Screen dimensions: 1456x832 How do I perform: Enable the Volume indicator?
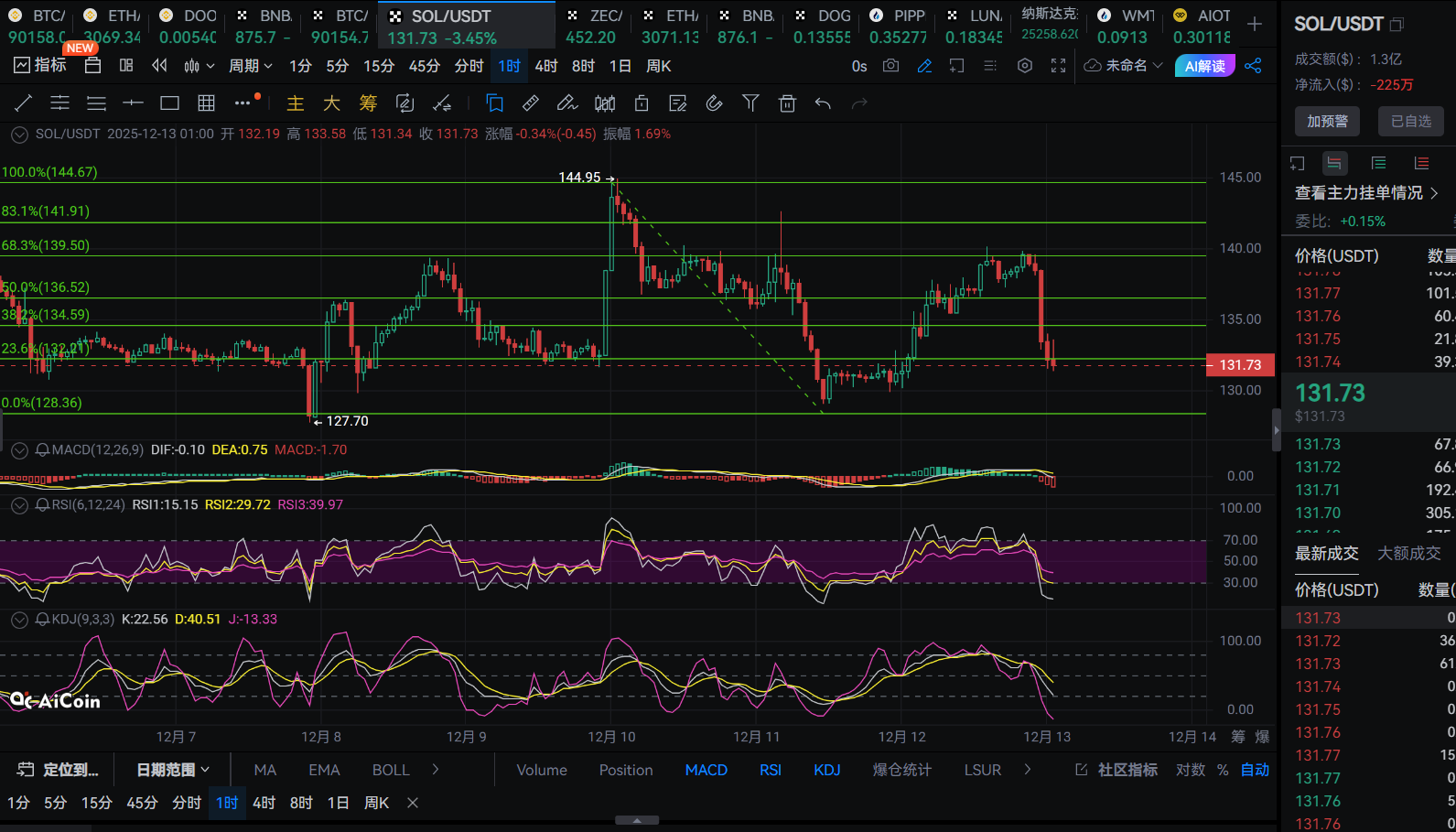pyautogui.click(x=542, y=770)
